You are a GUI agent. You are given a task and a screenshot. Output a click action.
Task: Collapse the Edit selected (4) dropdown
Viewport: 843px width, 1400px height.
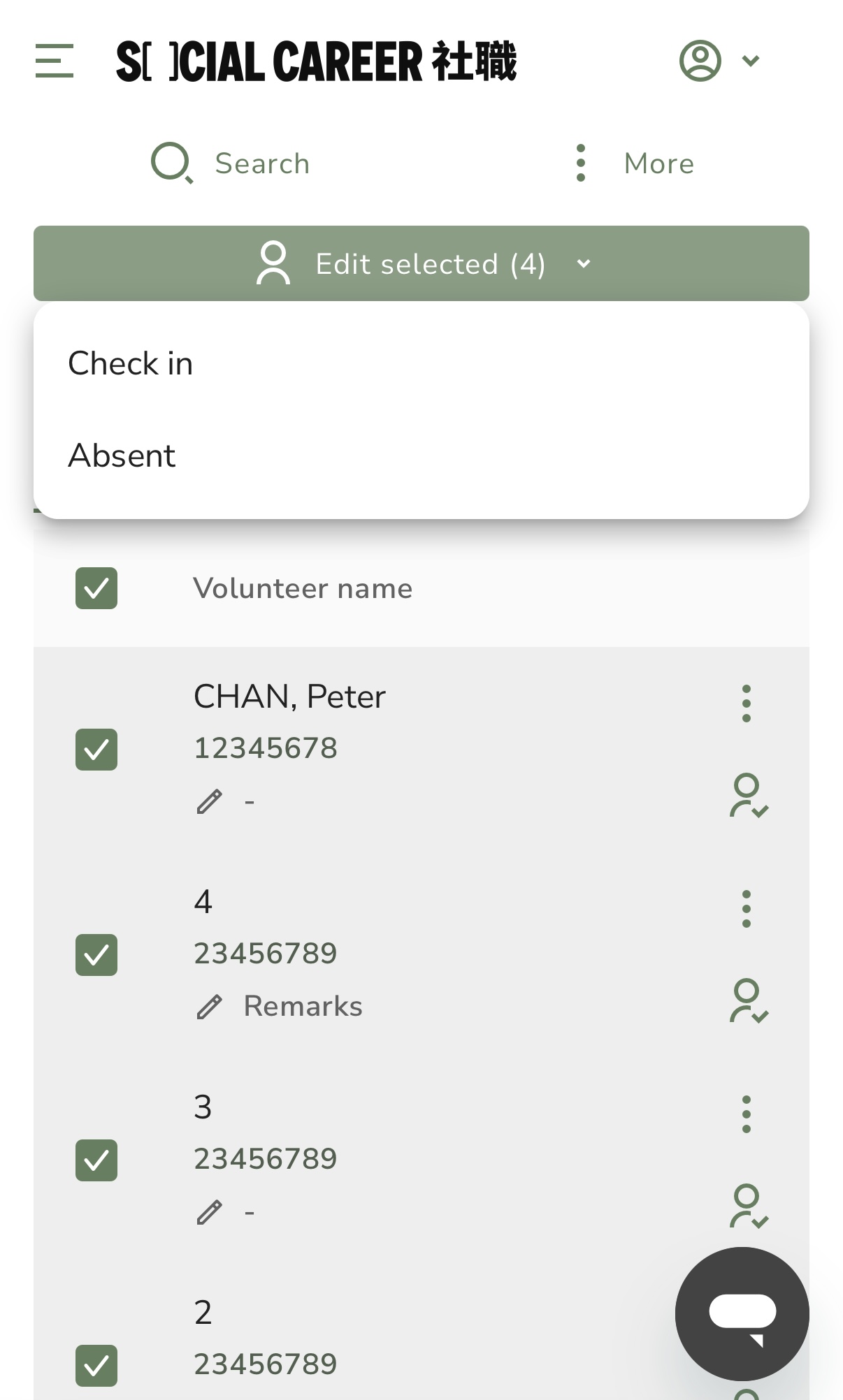coord(421,263)
